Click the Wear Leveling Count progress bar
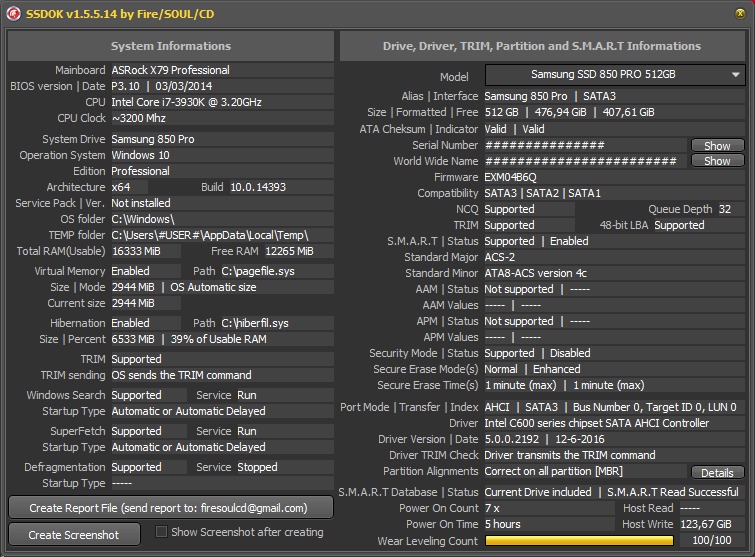 (x=579, y=541)
